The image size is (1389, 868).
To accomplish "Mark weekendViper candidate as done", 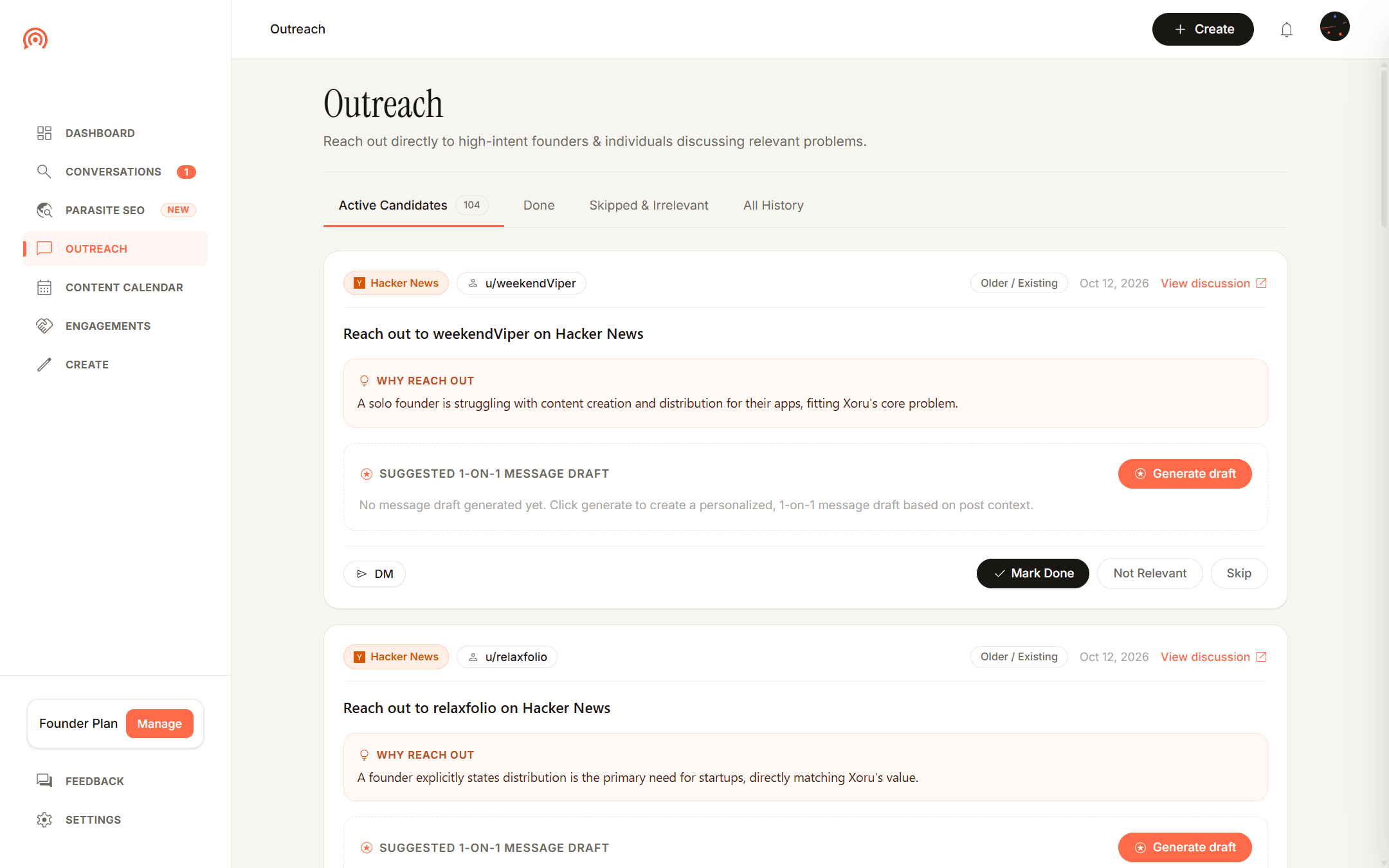I will click(x=1033, y=574).
